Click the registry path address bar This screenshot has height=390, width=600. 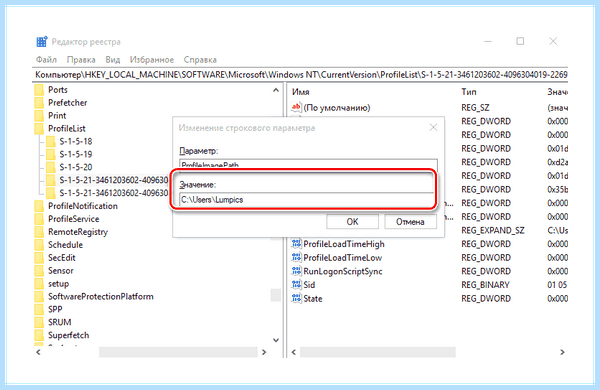click(x=300, y=74)
